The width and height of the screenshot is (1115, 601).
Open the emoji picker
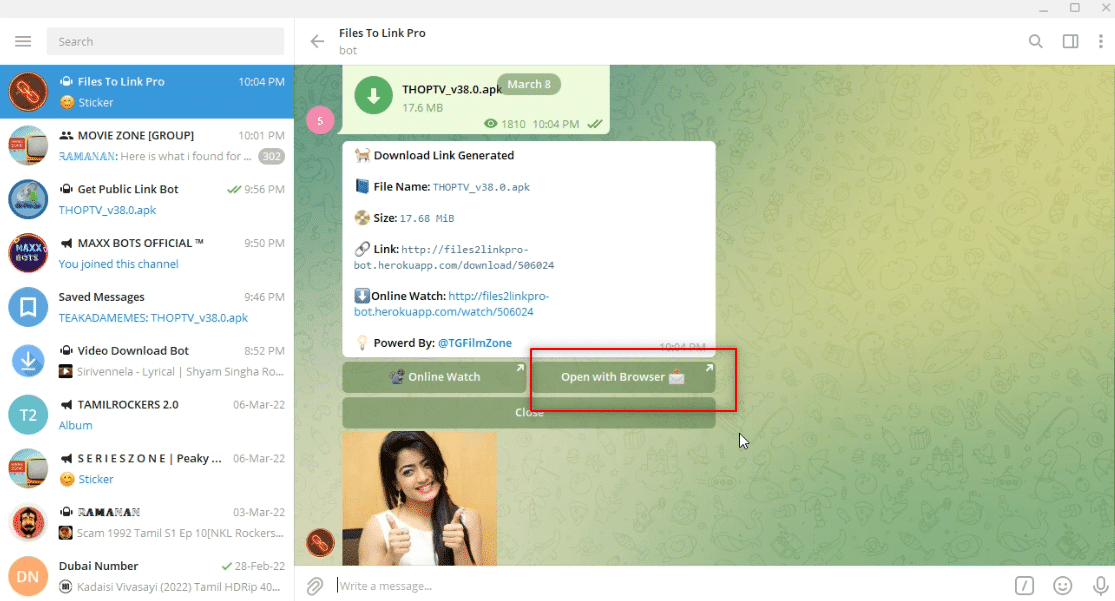click(x=1061, y=585)
